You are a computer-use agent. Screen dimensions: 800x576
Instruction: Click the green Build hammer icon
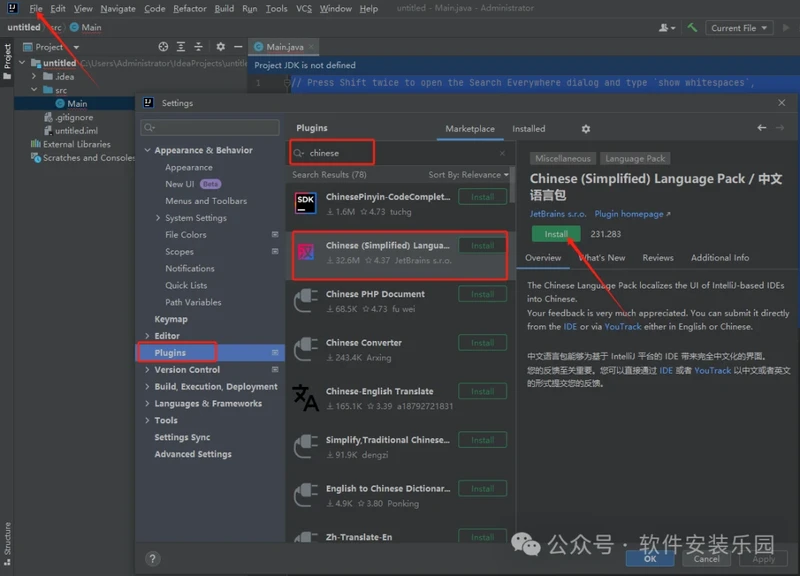692,28
